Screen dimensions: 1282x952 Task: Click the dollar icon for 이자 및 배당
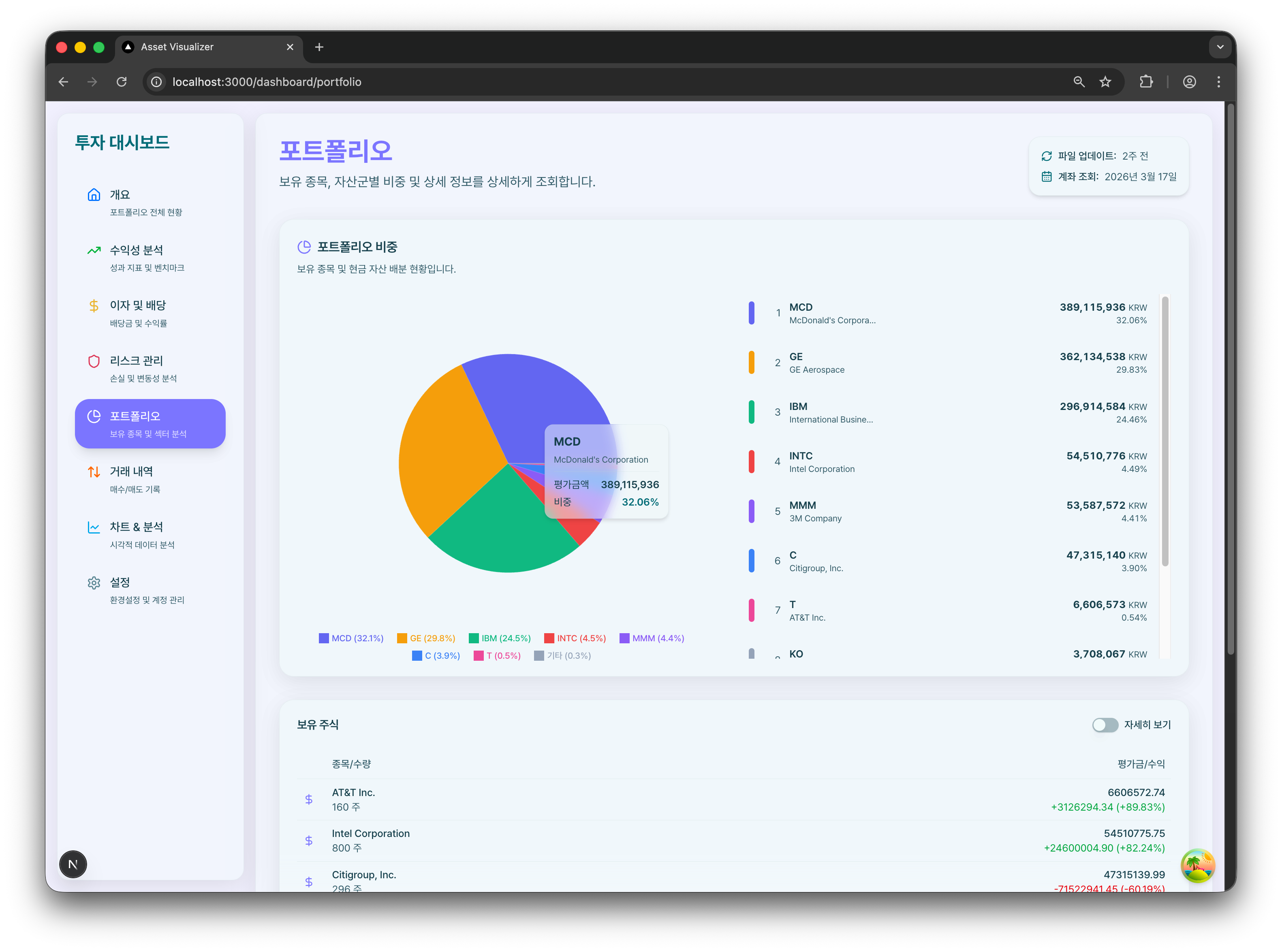93,305
